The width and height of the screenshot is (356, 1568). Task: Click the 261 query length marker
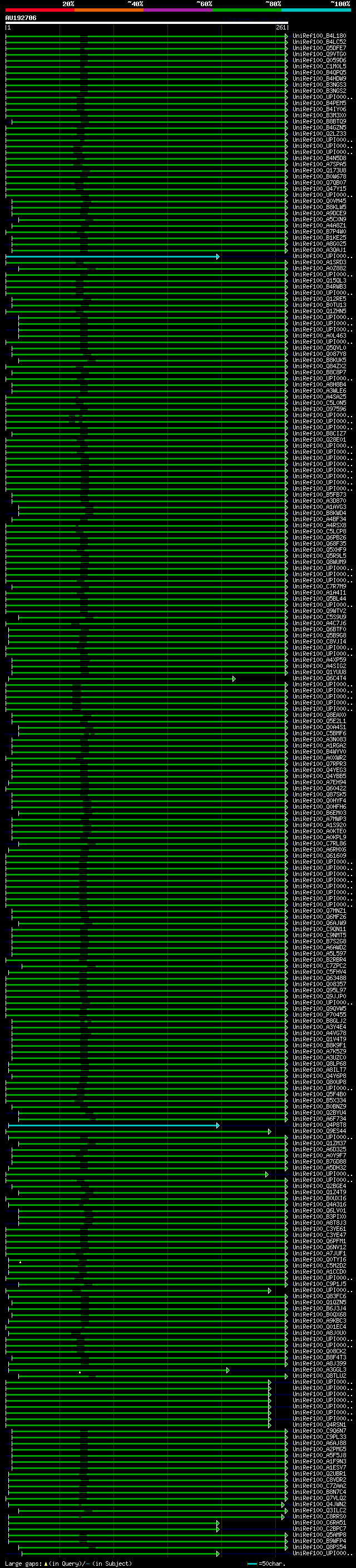pos(280,27)
